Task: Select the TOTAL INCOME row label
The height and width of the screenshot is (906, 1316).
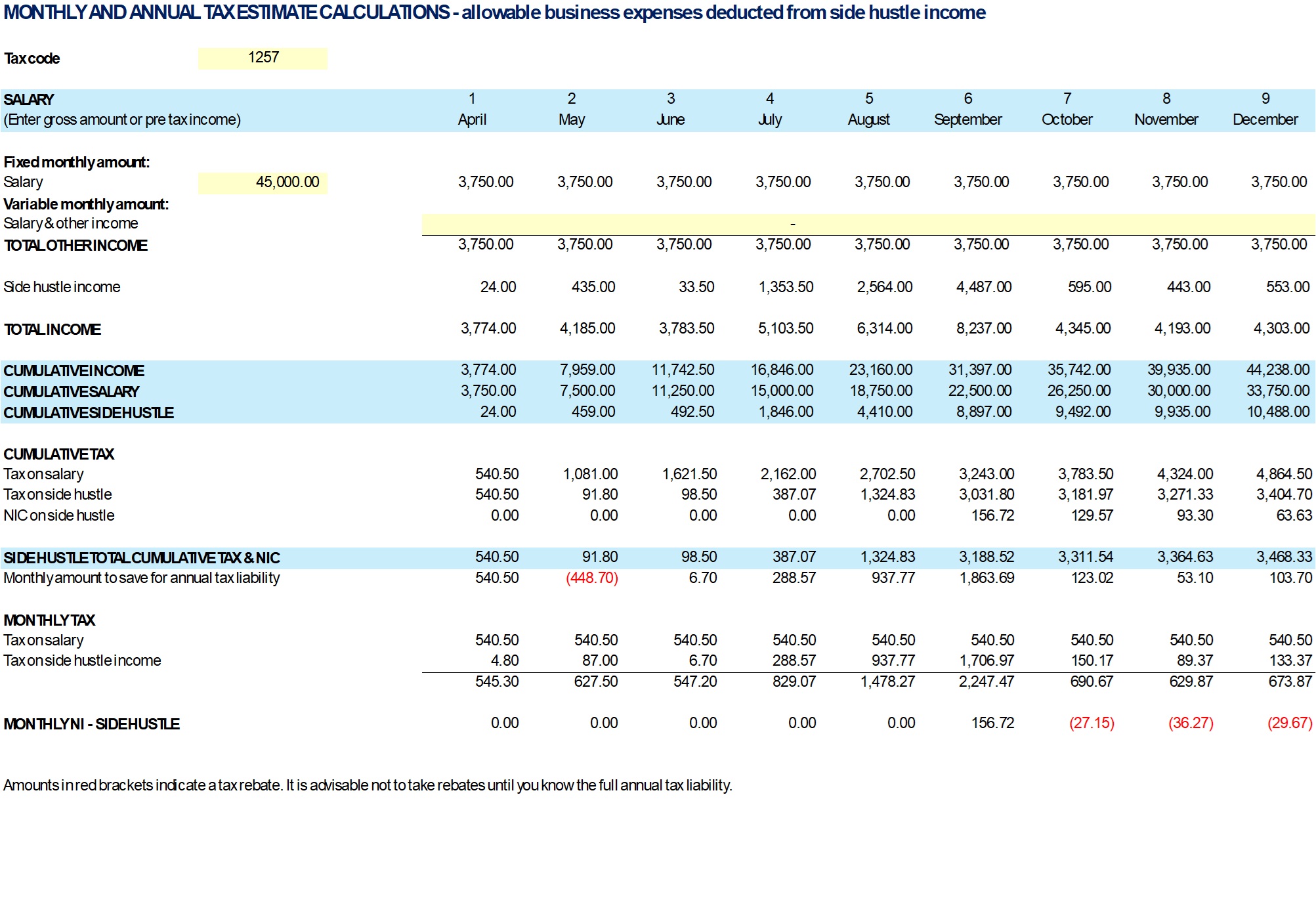Action: (x=53, y=329)
